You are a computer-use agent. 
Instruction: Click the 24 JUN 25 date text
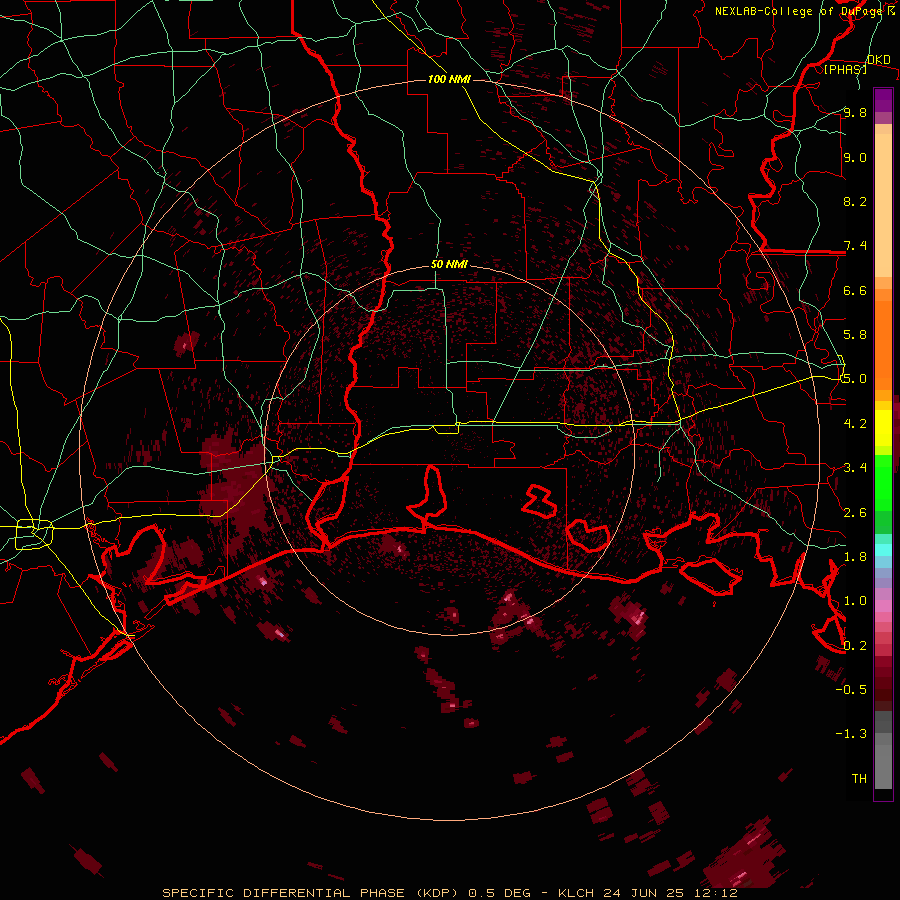pos(645,893)
